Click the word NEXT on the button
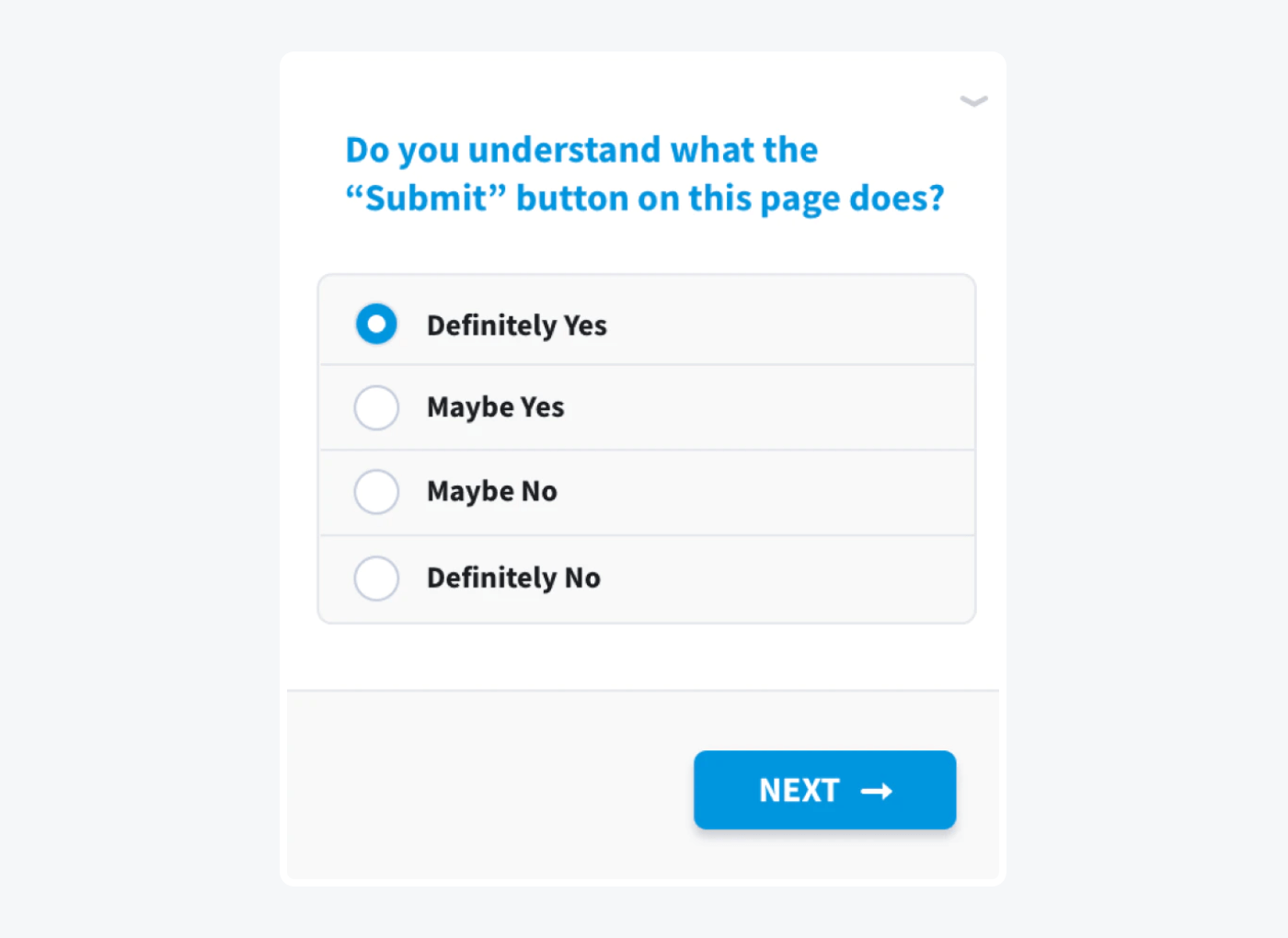1288x938 pixels. coord(799,789)
